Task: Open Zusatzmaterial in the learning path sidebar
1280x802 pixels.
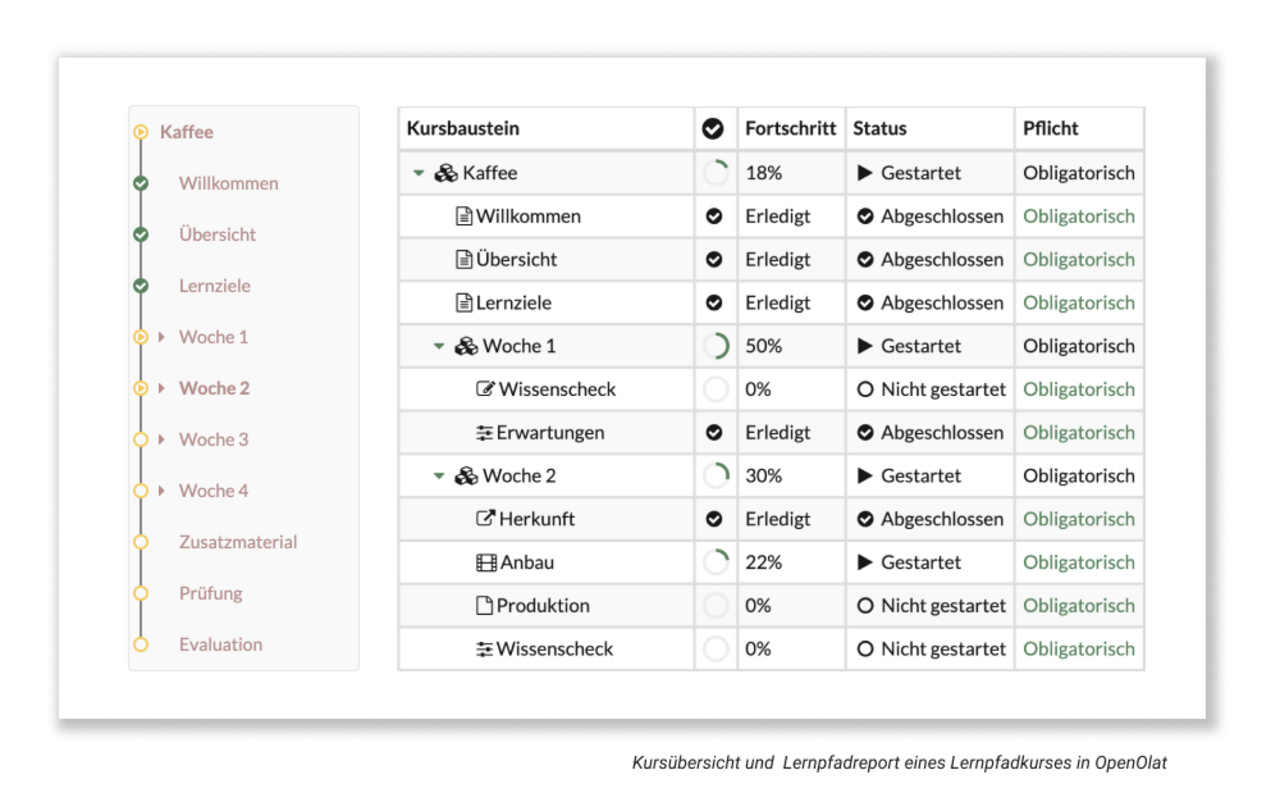Action: point(238,542)
